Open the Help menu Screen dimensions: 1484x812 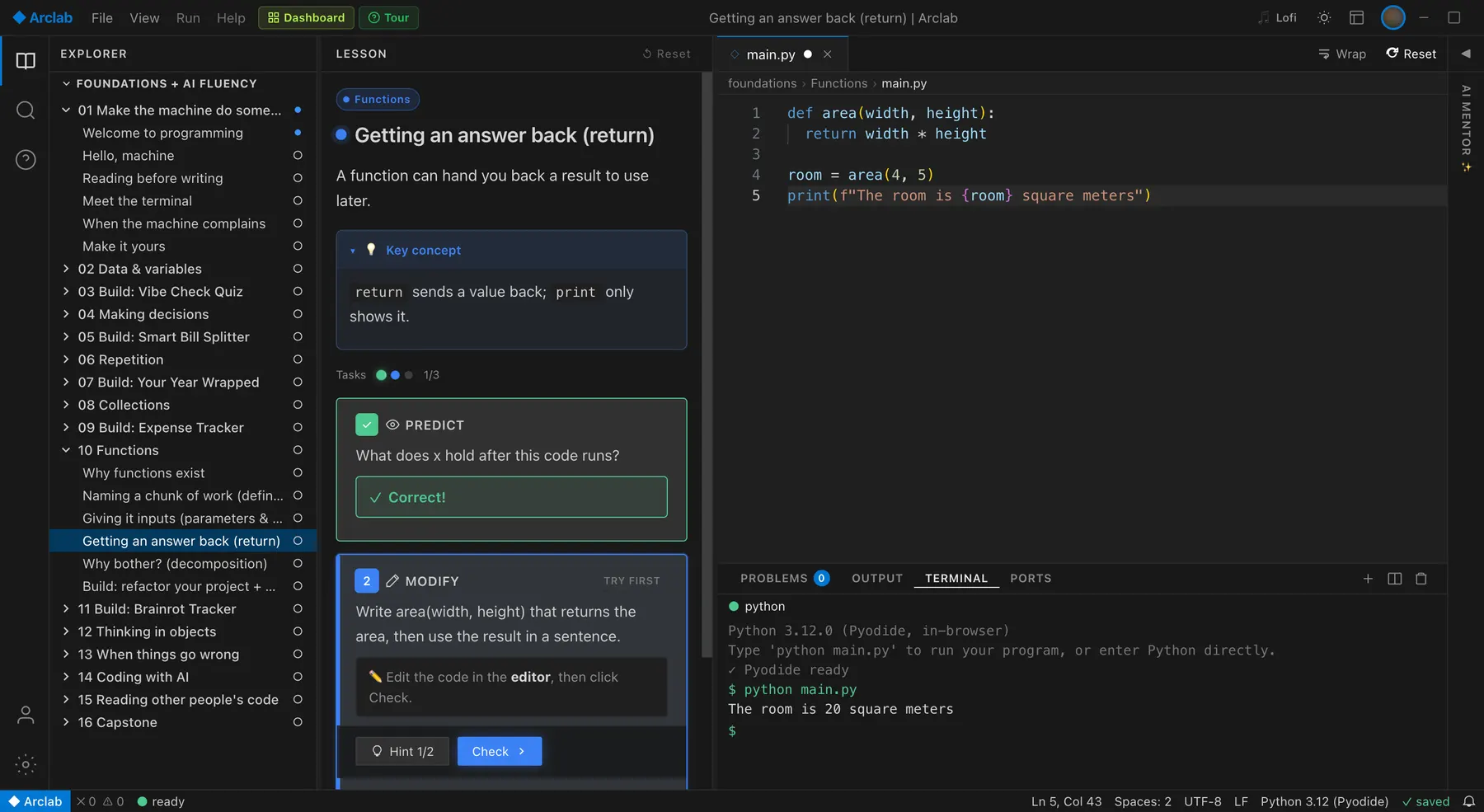pos(231,17)
